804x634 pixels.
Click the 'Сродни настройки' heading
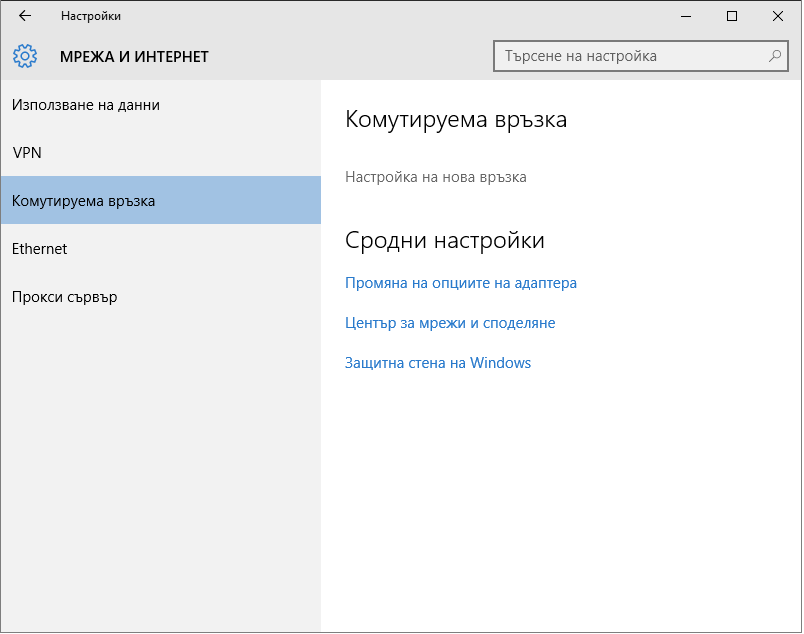click(445, 240)
